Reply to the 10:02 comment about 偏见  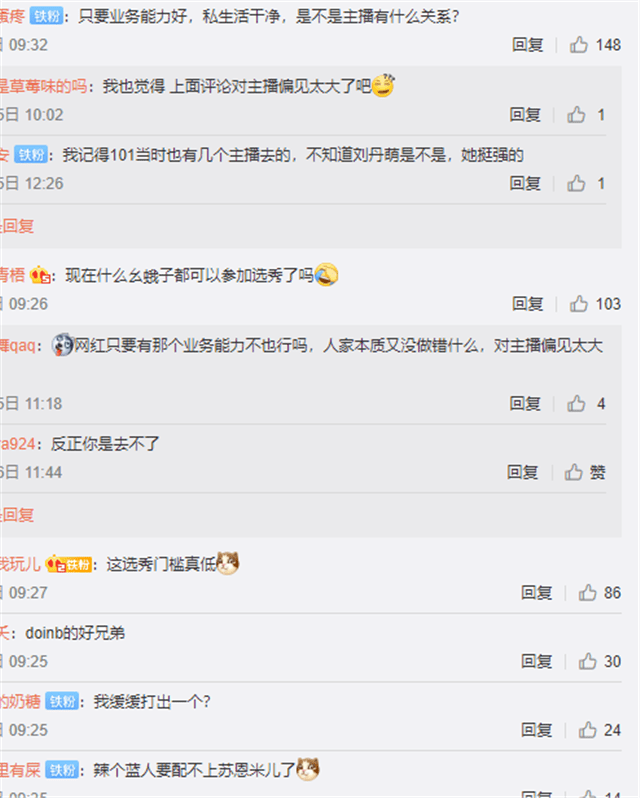pyautogui.click(x=525, y=115)
